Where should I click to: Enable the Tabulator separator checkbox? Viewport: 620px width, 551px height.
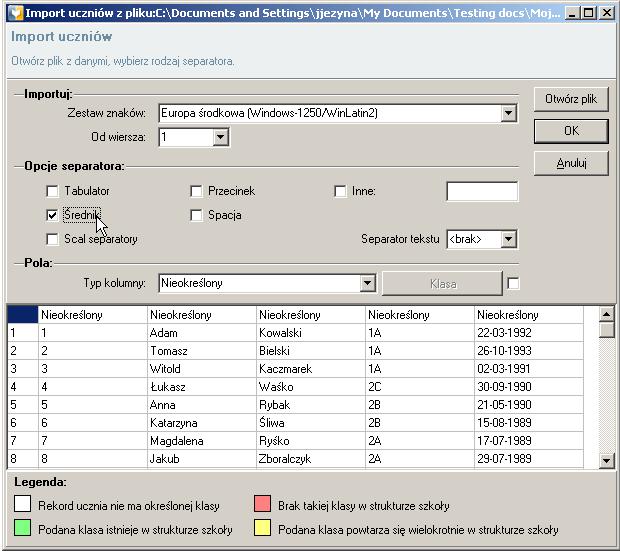pyautogui.click(x=52, y=191)
